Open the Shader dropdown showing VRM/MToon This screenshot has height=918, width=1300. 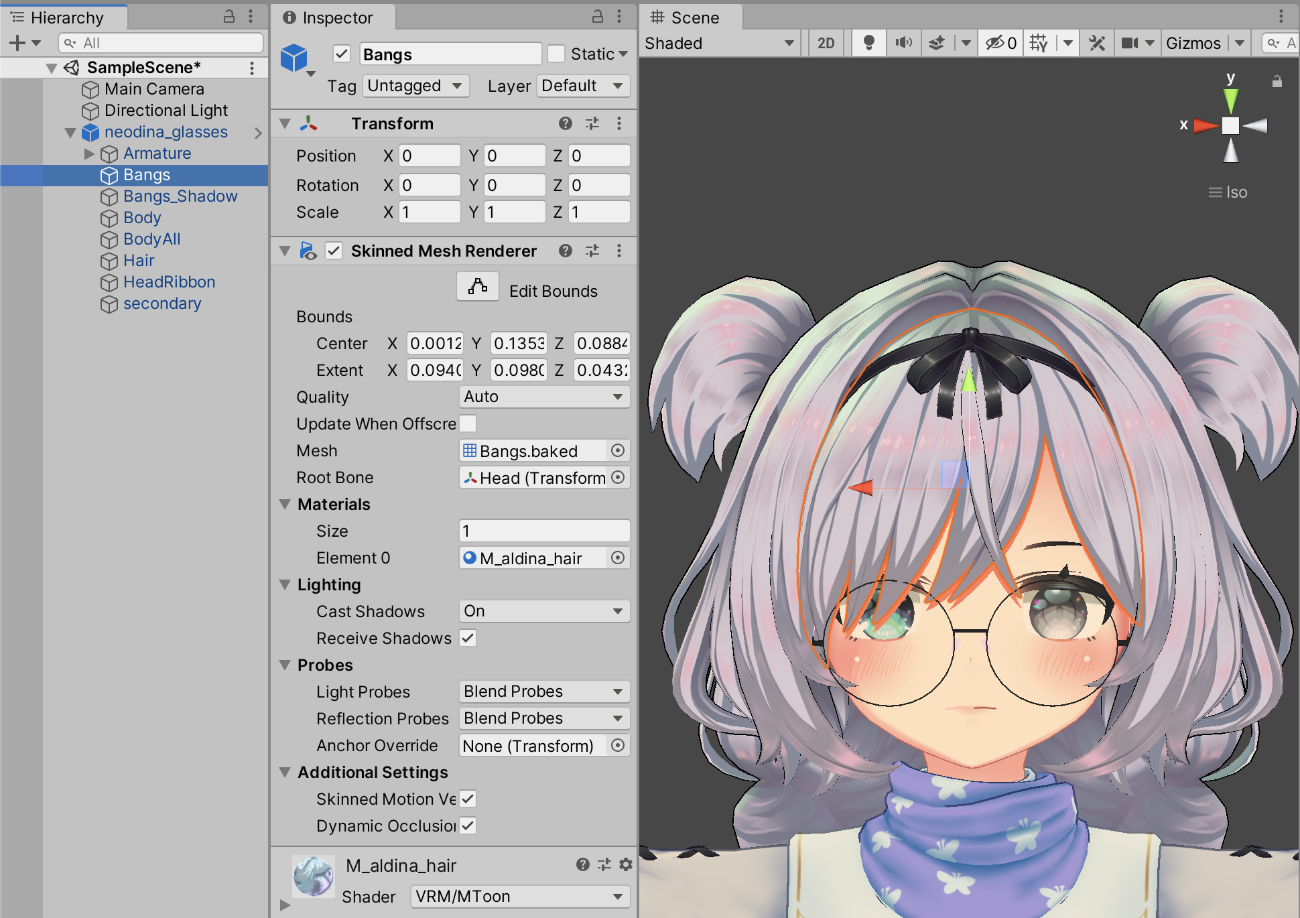click(x=520, y=896)
